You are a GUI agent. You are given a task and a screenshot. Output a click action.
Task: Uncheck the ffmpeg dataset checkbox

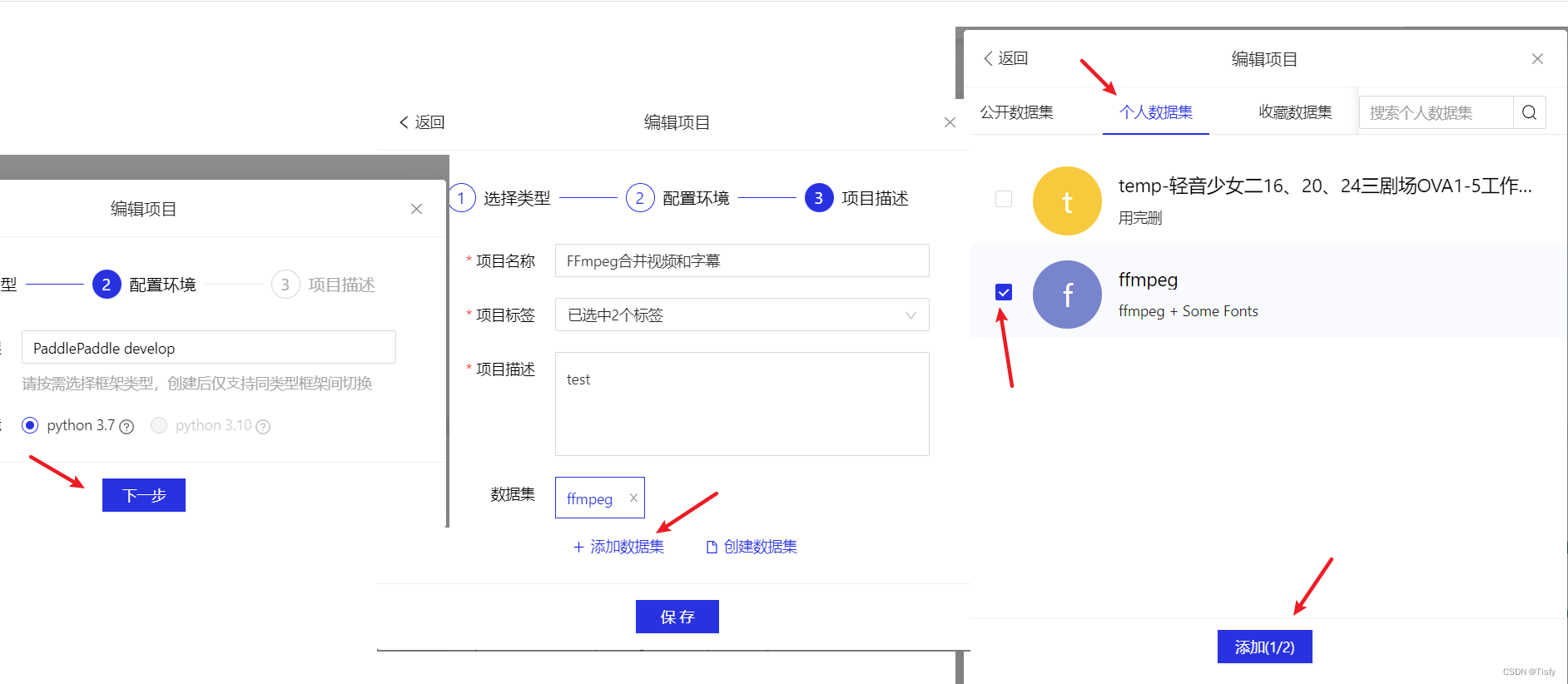tap(1004, 292)
